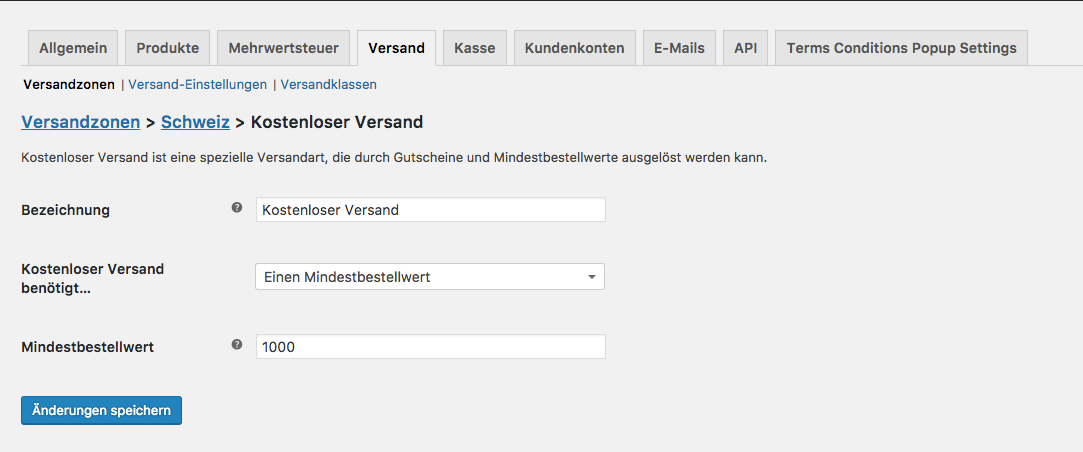Click Versandzonen in the breadcrumb

click(81, 122)
